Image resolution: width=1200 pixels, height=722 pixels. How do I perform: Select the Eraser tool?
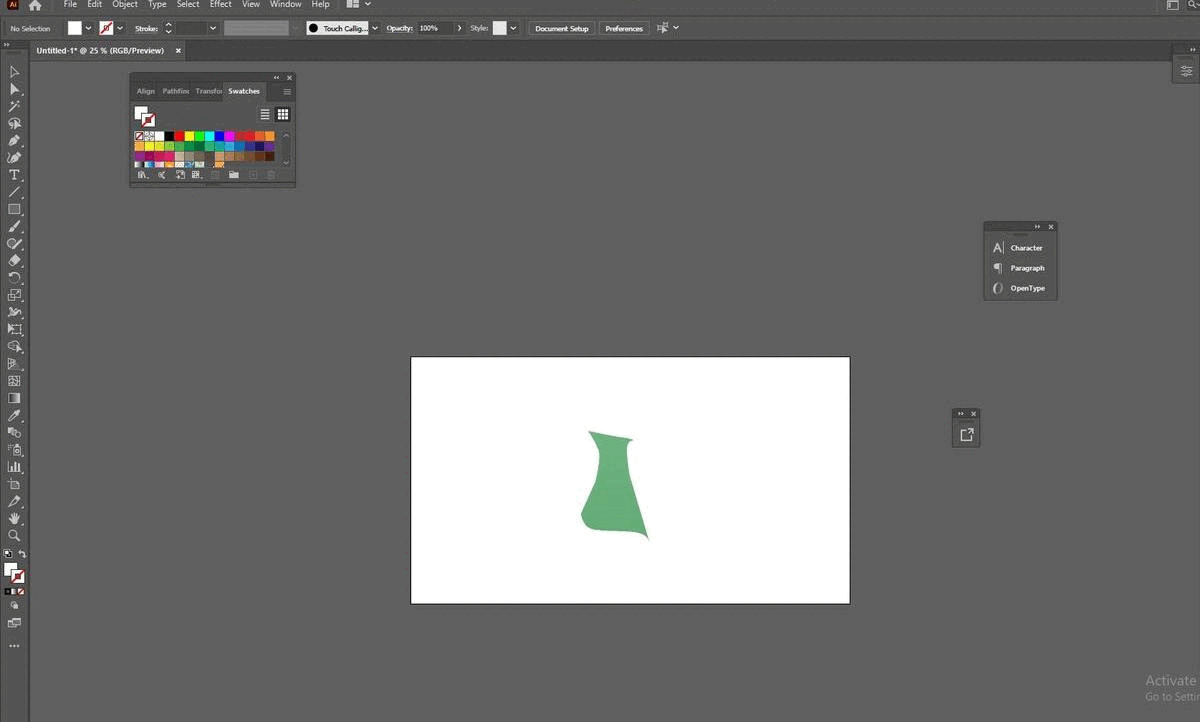click(14, 260)
